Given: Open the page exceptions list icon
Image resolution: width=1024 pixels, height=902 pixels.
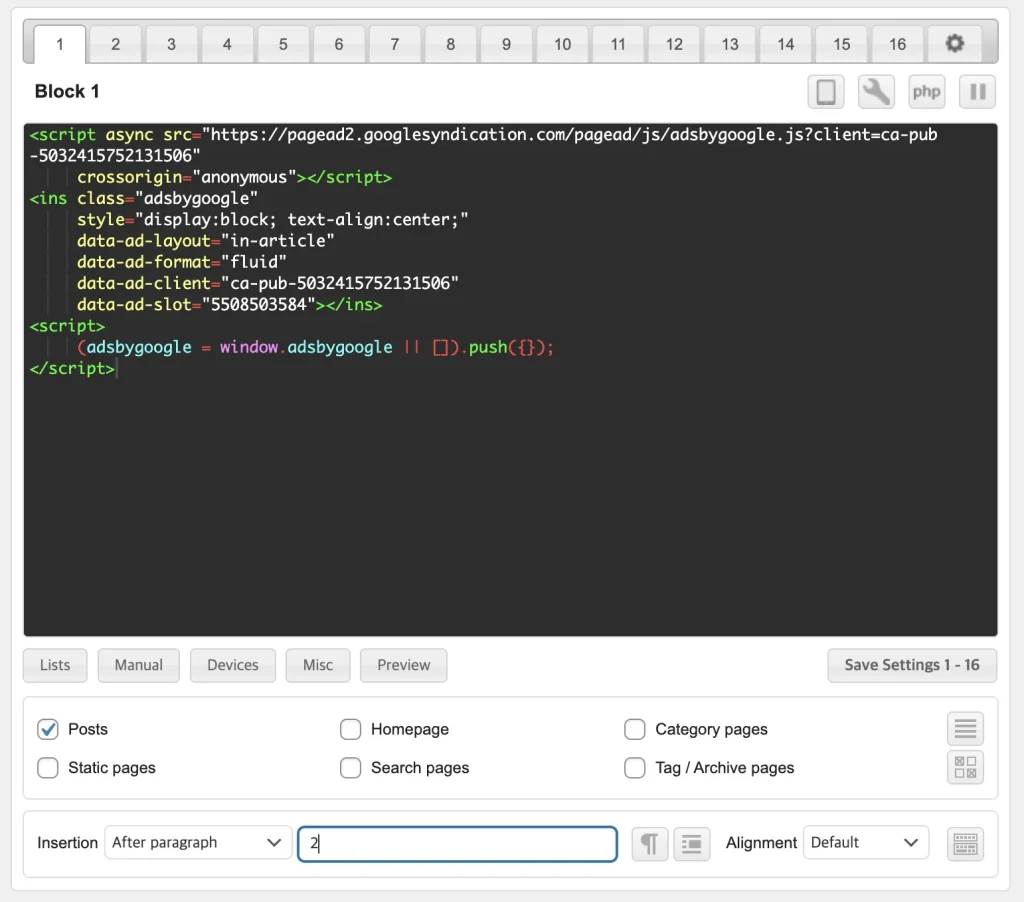Looking at the screenshot, I should click(965, 728).
